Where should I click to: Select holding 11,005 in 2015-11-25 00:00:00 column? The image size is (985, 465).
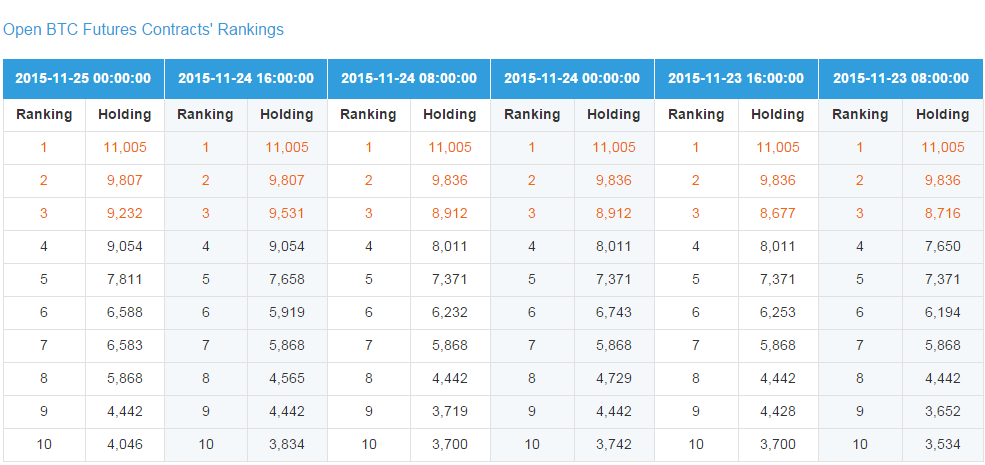pos(124,148)
